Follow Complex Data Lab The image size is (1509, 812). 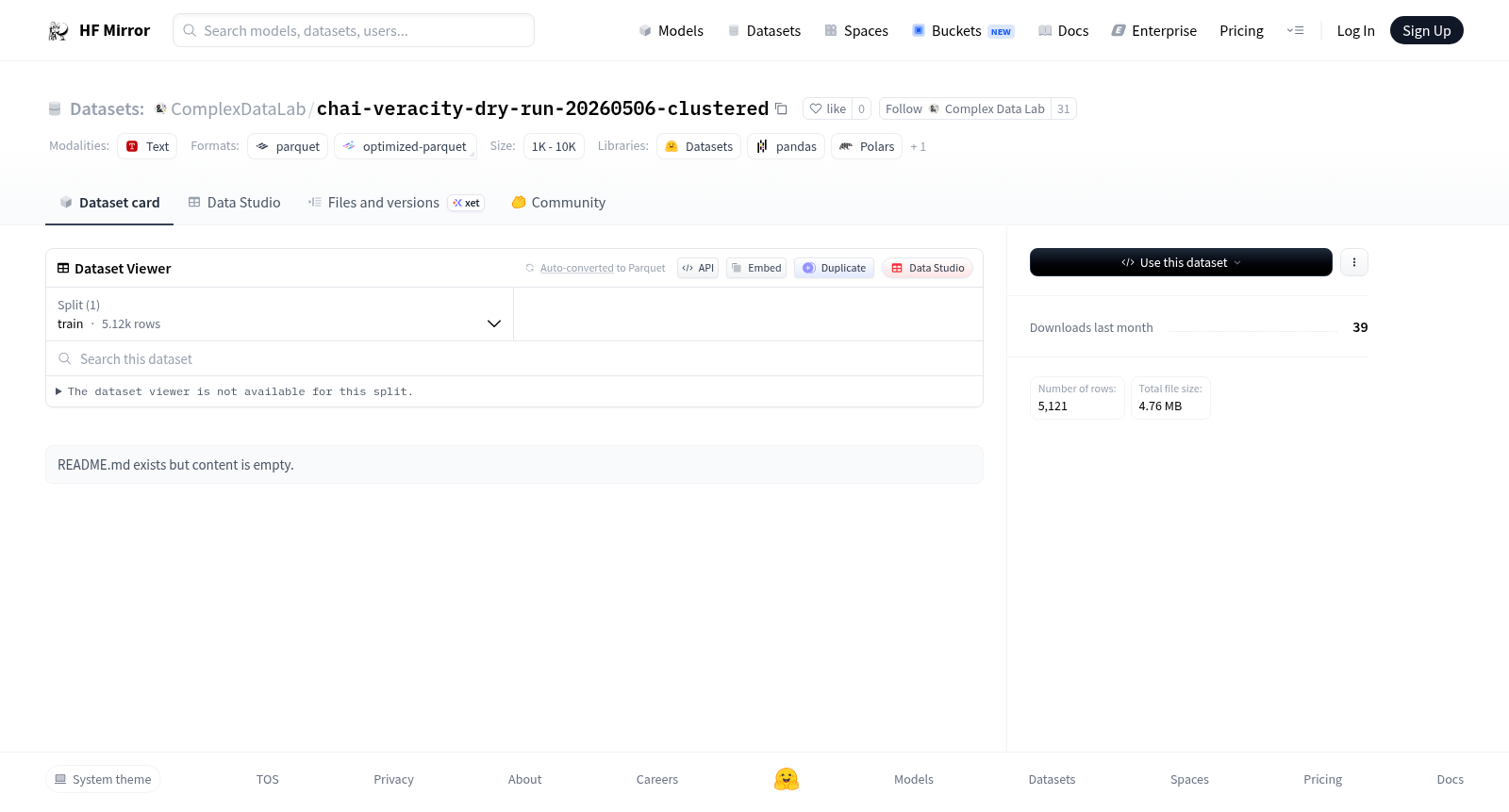pos(965,108)
